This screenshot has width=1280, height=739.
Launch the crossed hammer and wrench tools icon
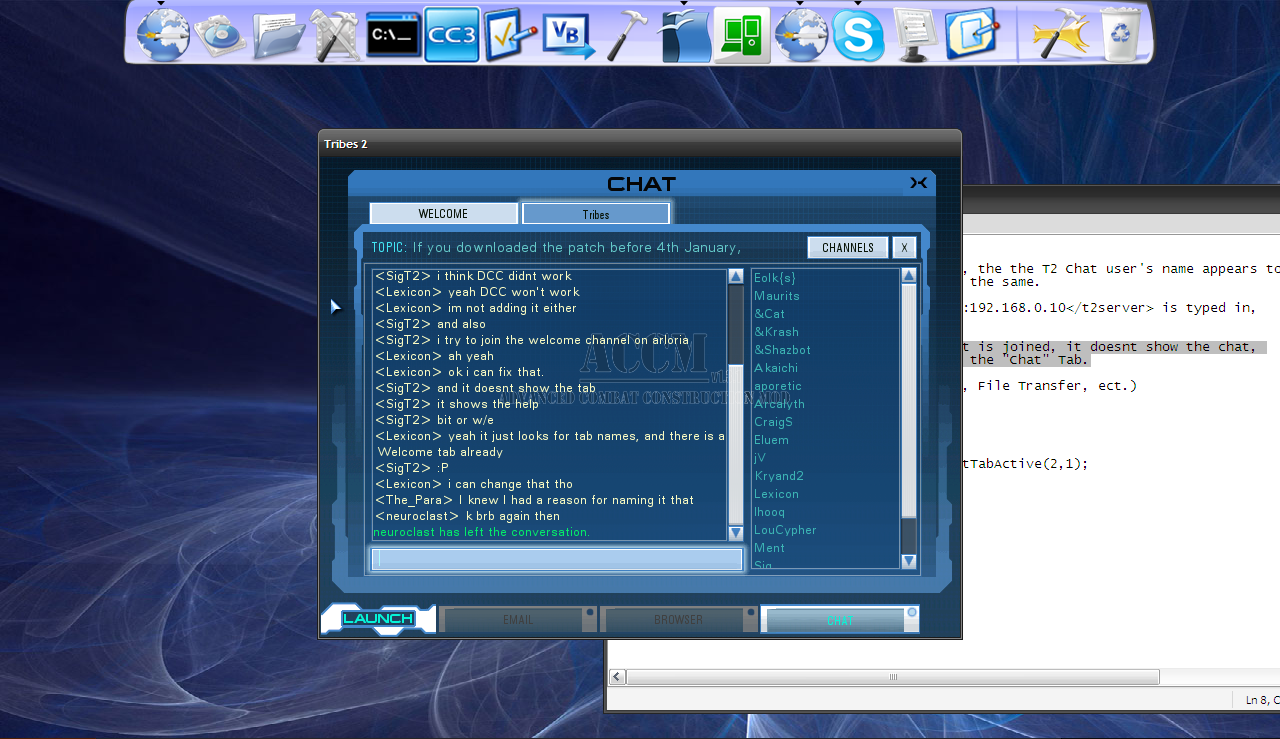point(335,36)
